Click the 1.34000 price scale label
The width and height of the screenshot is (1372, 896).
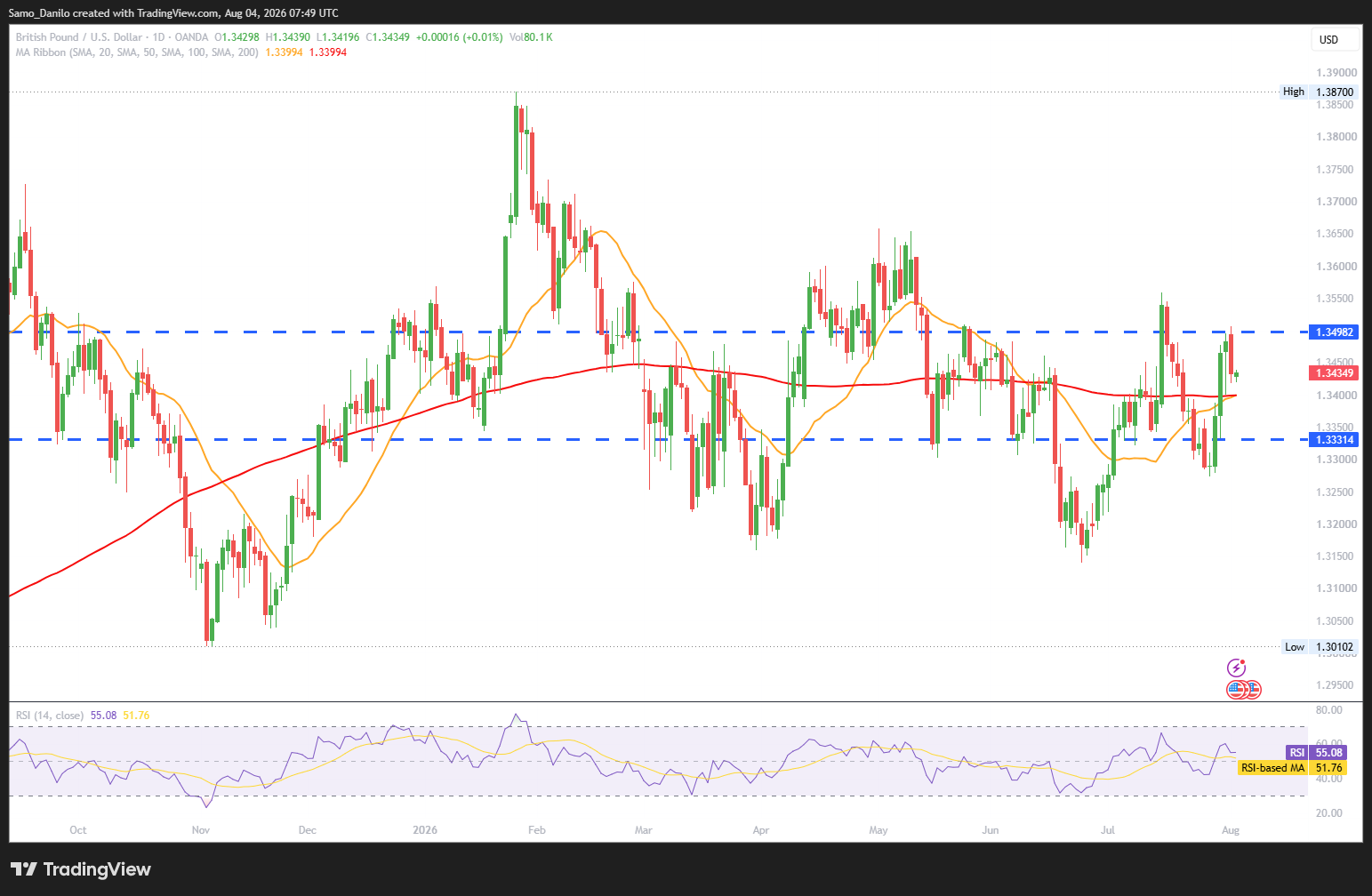coord(1336,396)
